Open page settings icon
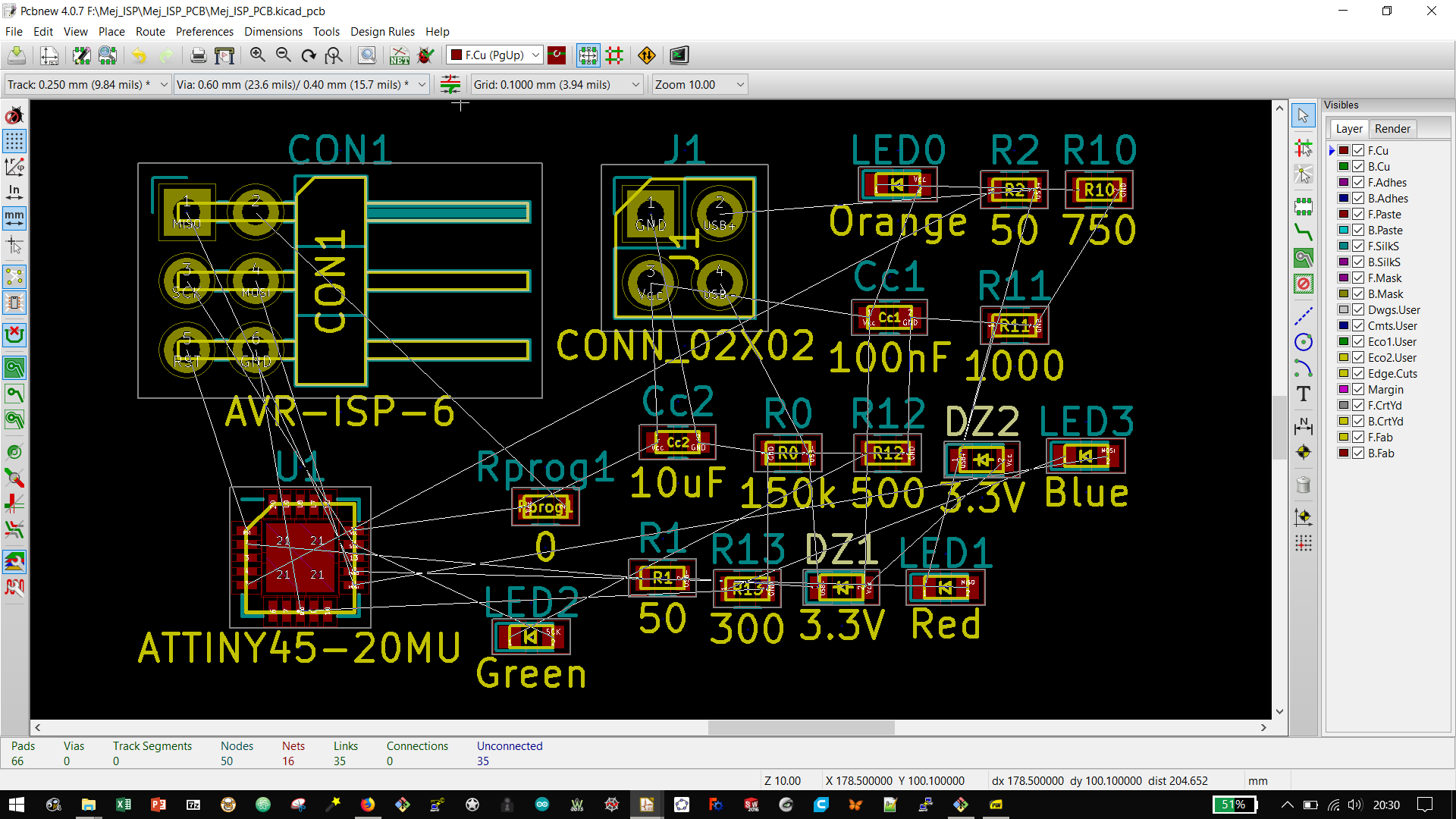The image size is (1456, 819). [49, 55]
